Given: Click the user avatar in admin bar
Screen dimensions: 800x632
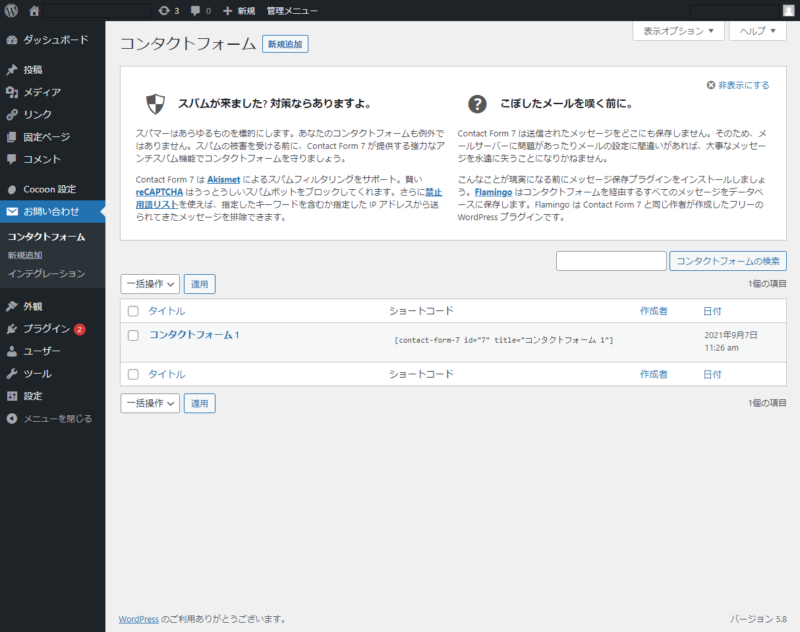Looking at the screenshot, I should (x=788, y=11).
